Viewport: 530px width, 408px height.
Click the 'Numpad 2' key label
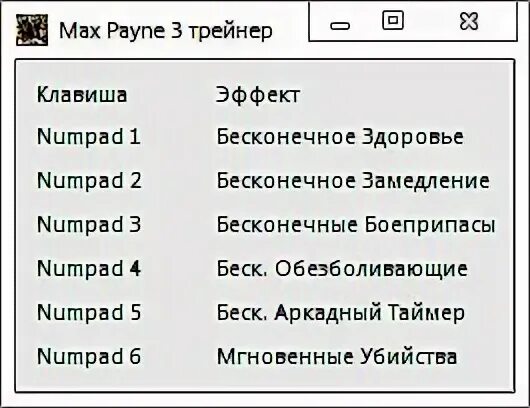coord(89,181)
